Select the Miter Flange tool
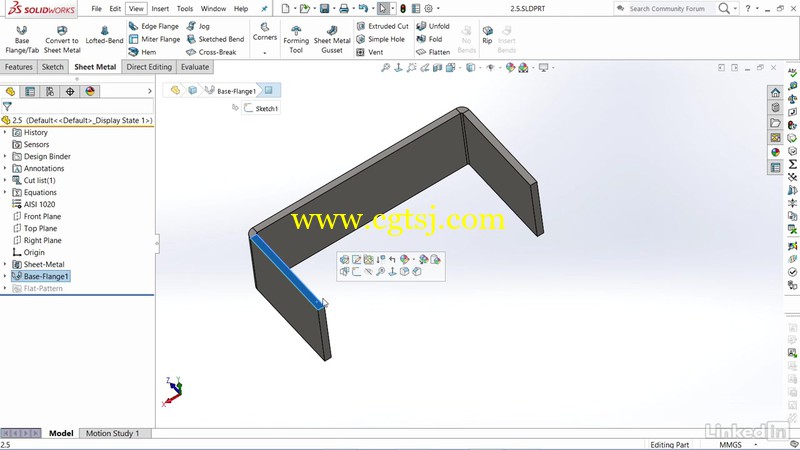 (x=155, y=39)
